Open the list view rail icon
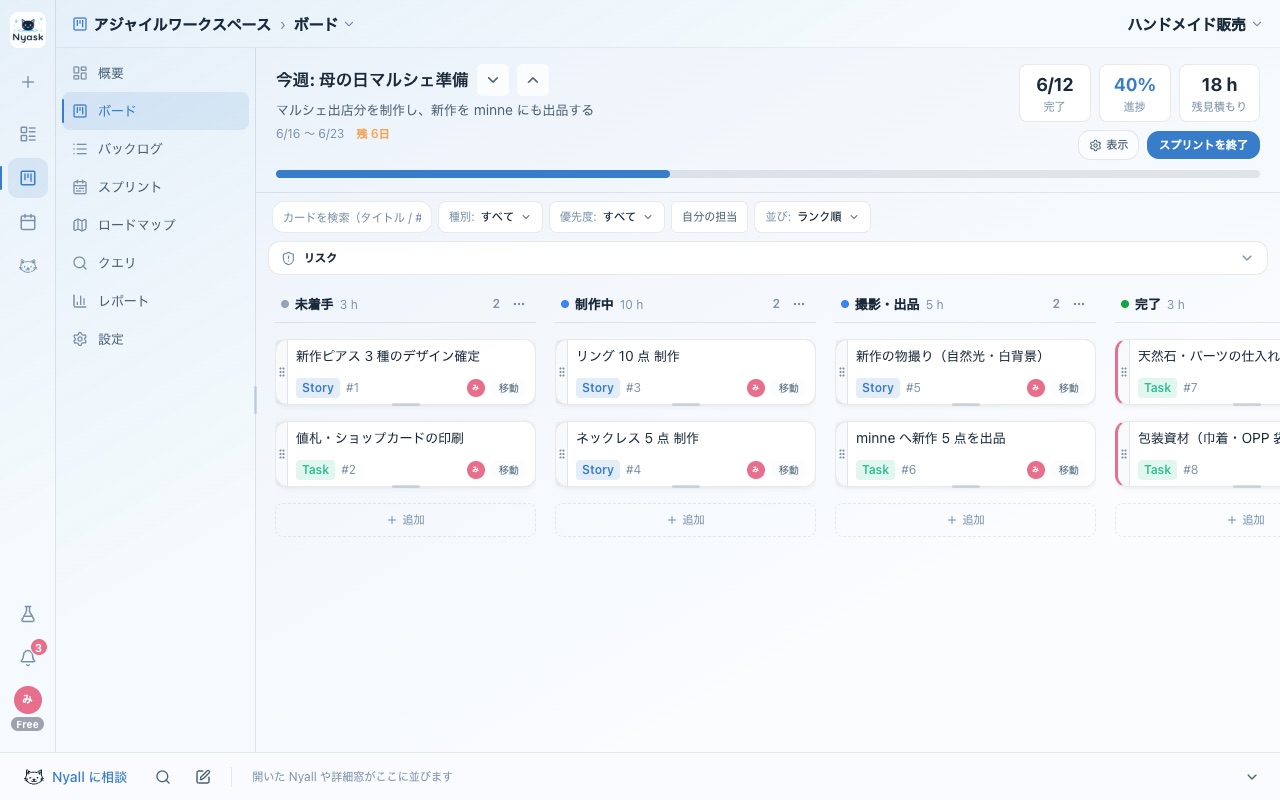Image resolution: width=1280 pixels, height=800 pixels. pyautogui.click(x=28, y=134)
